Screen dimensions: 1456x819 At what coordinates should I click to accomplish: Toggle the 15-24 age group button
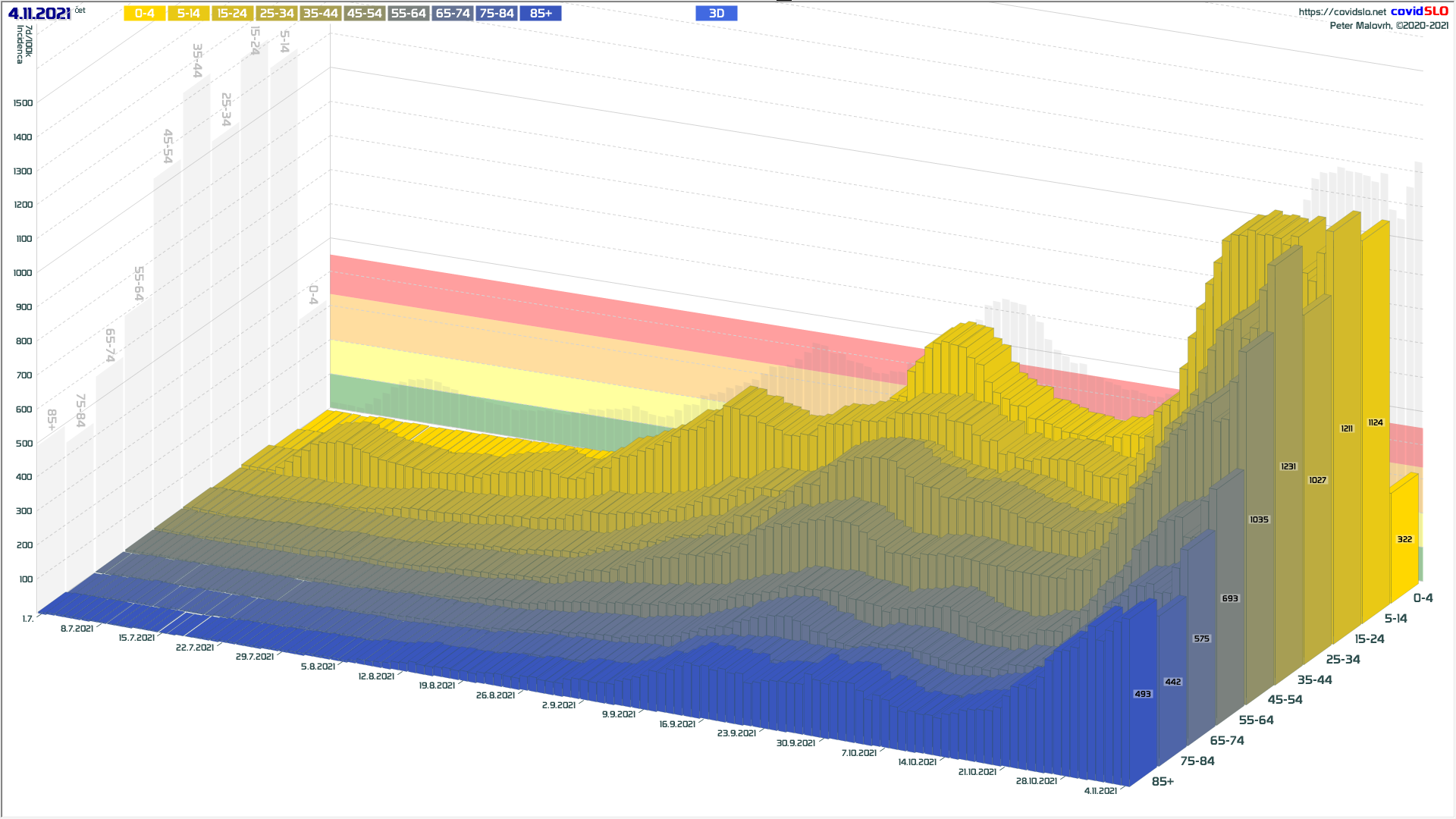(x=233, y=14)
